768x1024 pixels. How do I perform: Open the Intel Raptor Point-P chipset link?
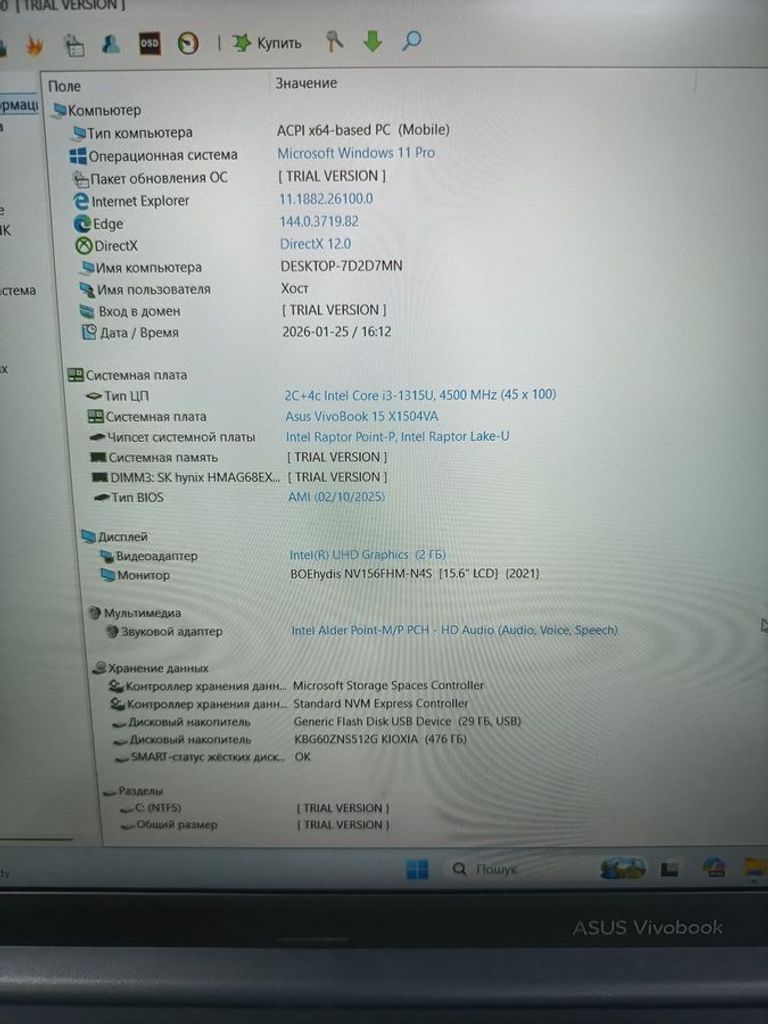397,436
